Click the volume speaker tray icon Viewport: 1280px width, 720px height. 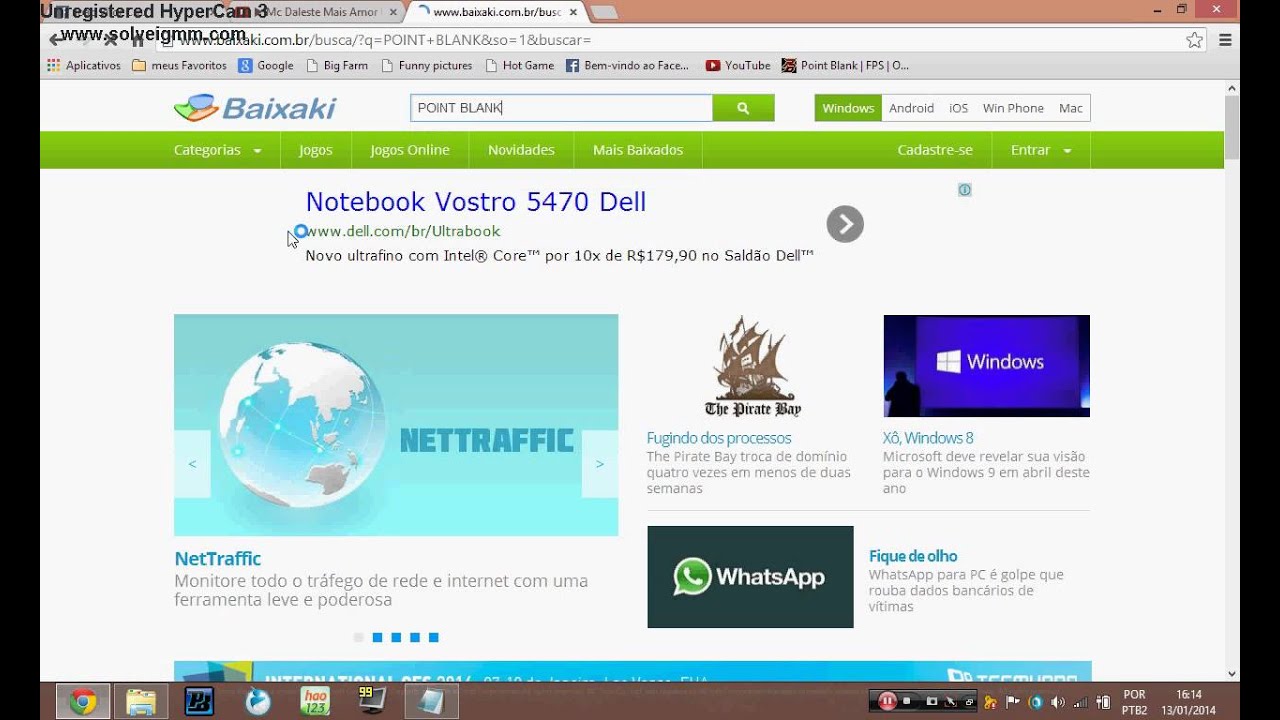tap(1058, 702)
